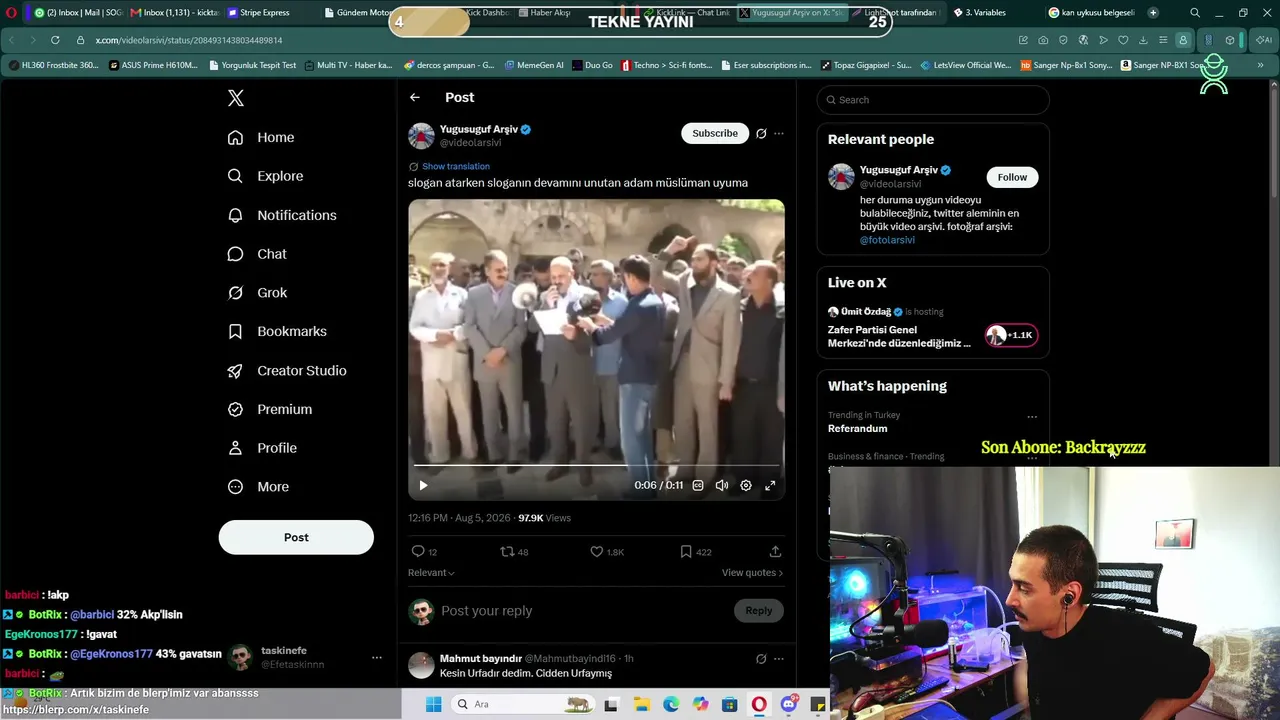Click the share post icon

[x=775, y=552]
